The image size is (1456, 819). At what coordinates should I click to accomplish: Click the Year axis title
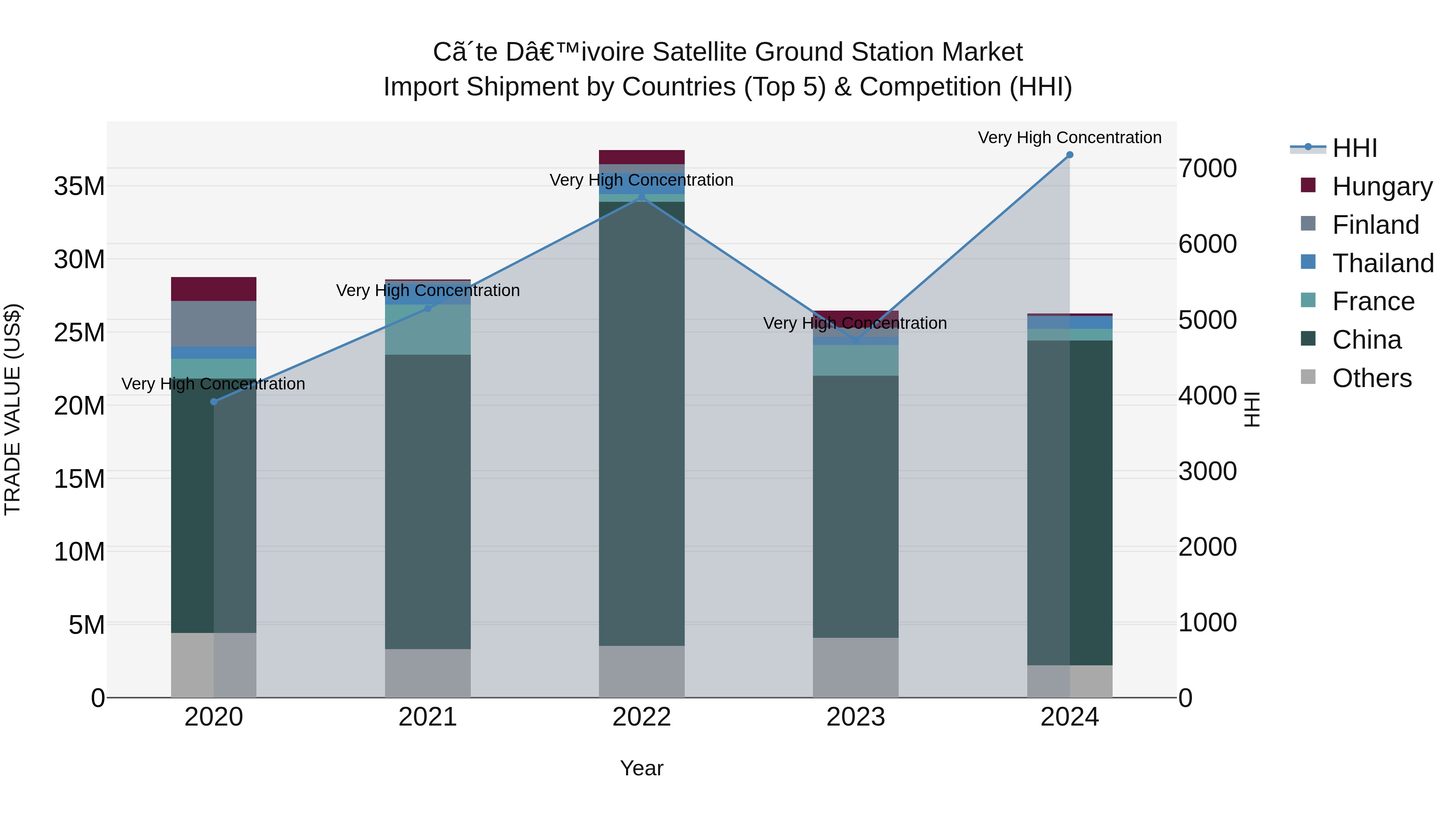click(x=641, y=768)
